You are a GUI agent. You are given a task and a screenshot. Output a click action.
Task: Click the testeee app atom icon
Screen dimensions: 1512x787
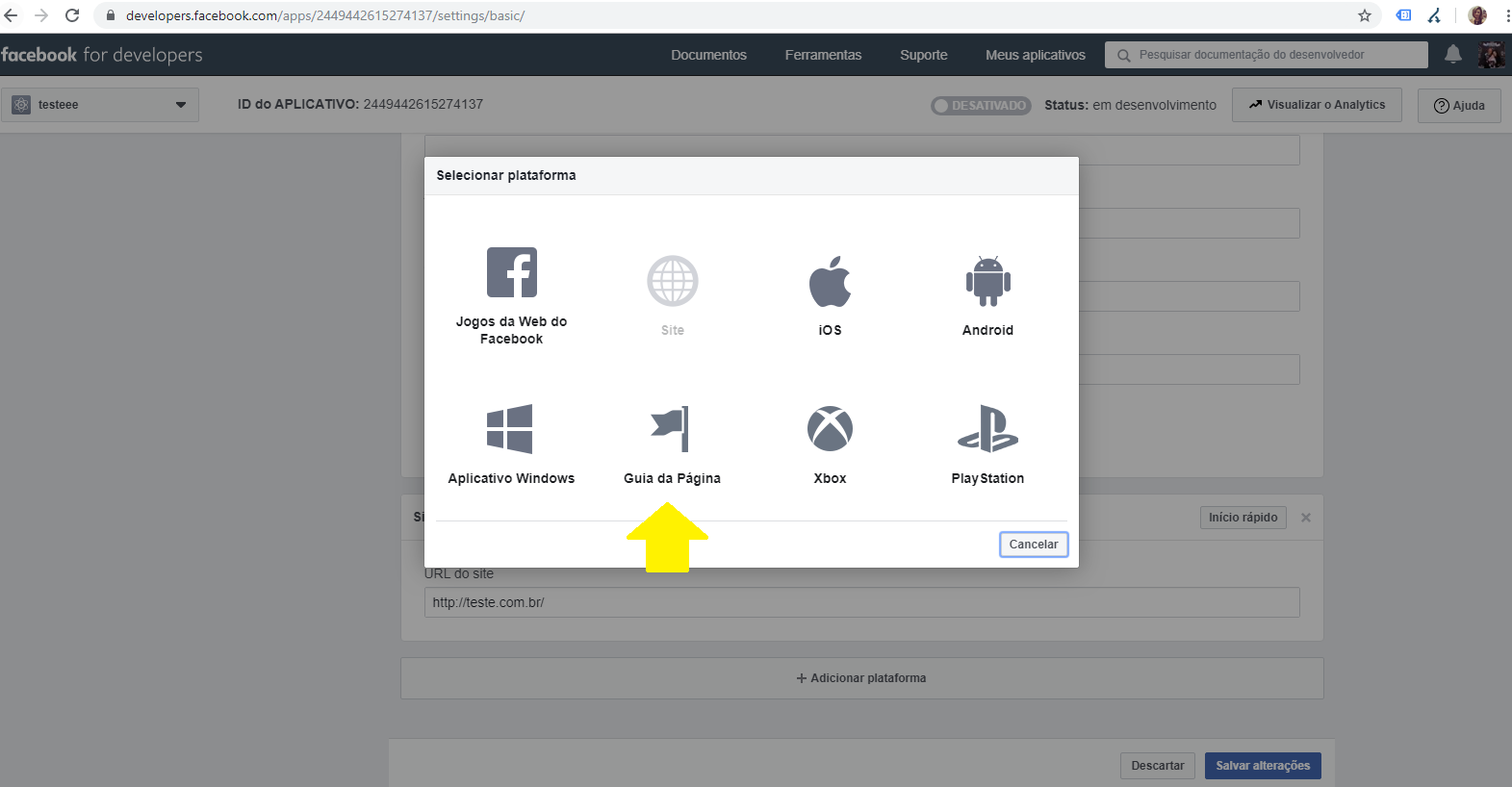pyautogui.click(x=21, y=105)
